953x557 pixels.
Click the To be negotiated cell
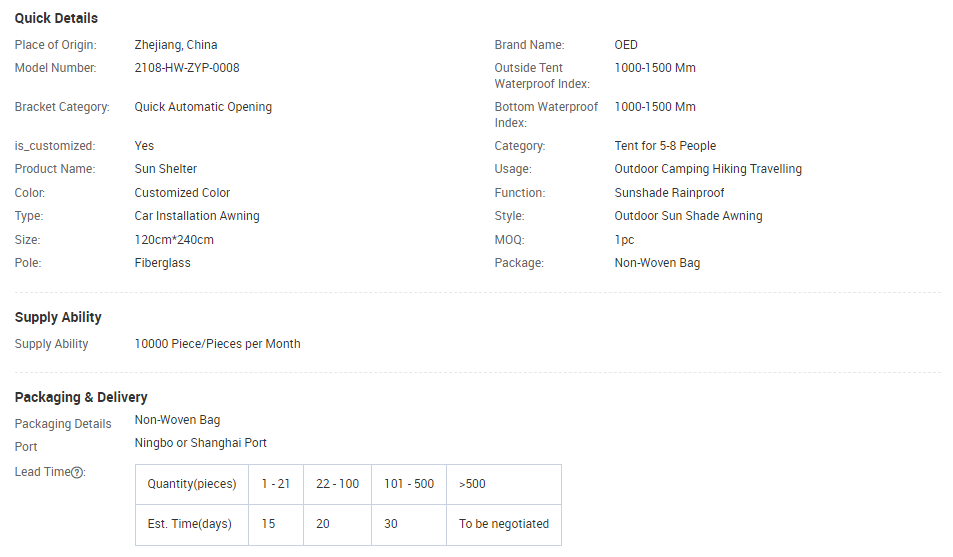tap(504, 524)
